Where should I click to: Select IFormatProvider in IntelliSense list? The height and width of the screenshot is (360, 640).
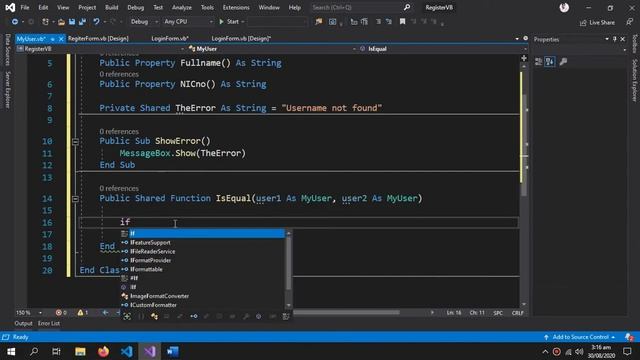click(151, 260)
